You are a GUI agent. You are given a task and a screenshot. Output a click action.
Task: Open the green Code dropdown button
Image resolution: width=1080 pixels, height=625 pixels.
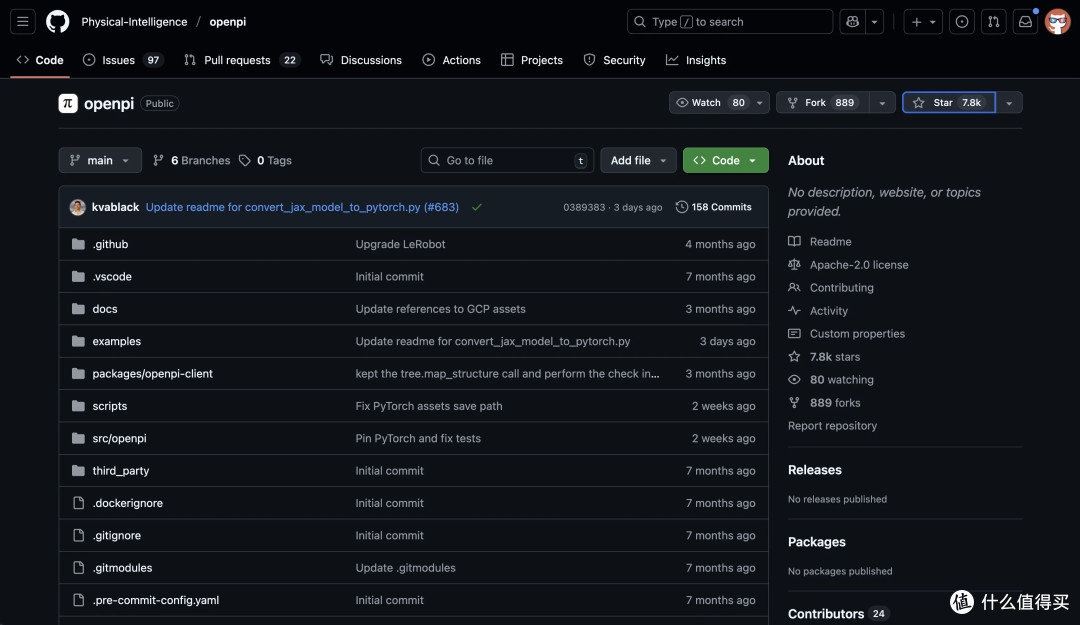coord(725,161)
